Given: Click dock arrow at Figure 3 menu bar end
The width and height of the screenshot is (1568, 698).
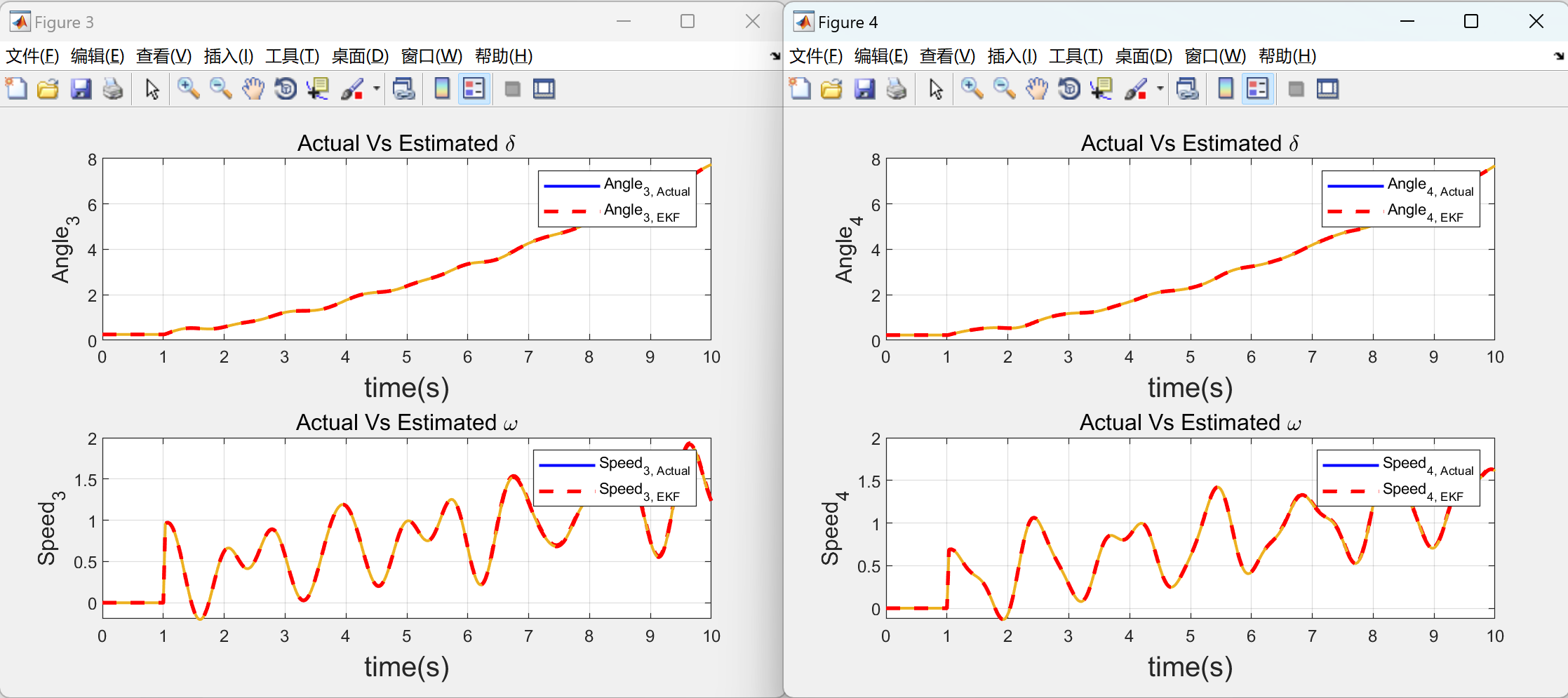Looking at the screenshot, I should tap(775, 56).
